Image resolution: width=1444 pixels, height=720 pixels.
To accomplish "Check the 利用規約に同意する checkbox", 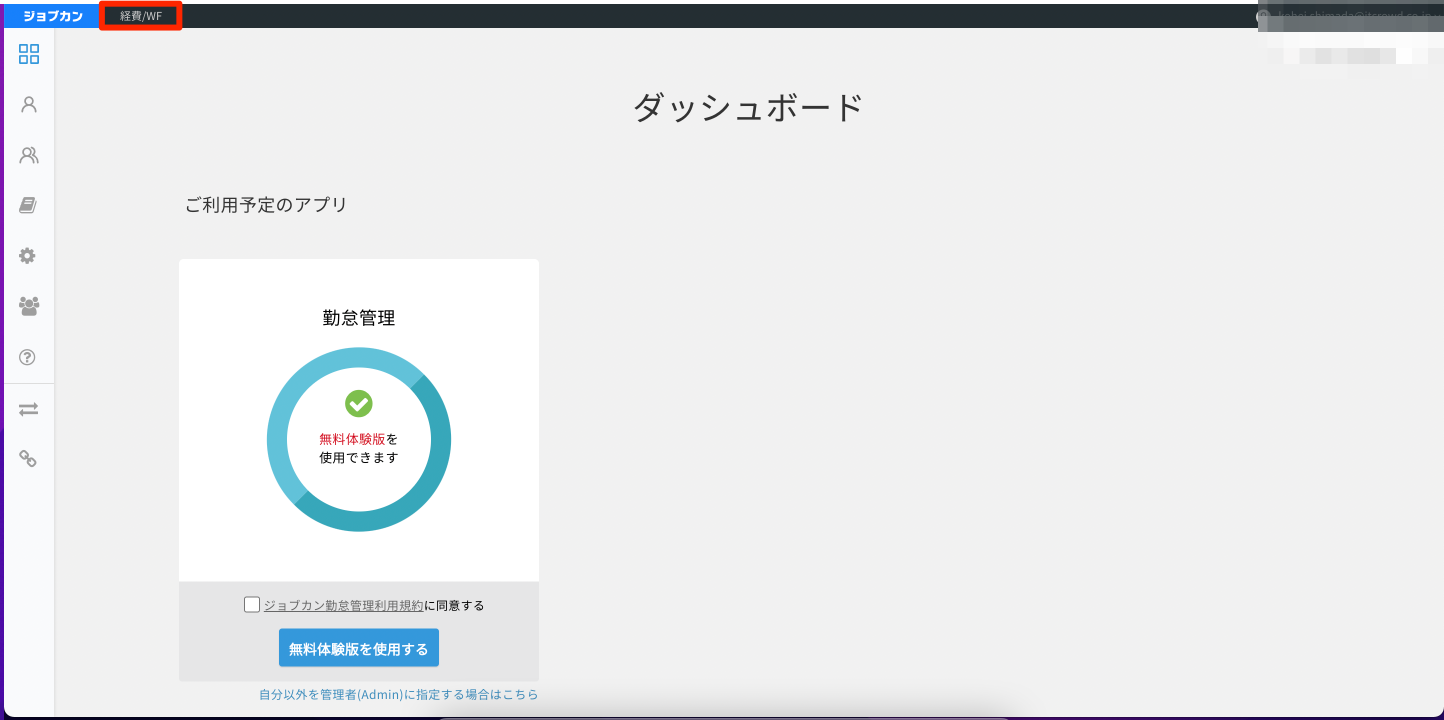I will pyautogui.click(x=252, y=604).
